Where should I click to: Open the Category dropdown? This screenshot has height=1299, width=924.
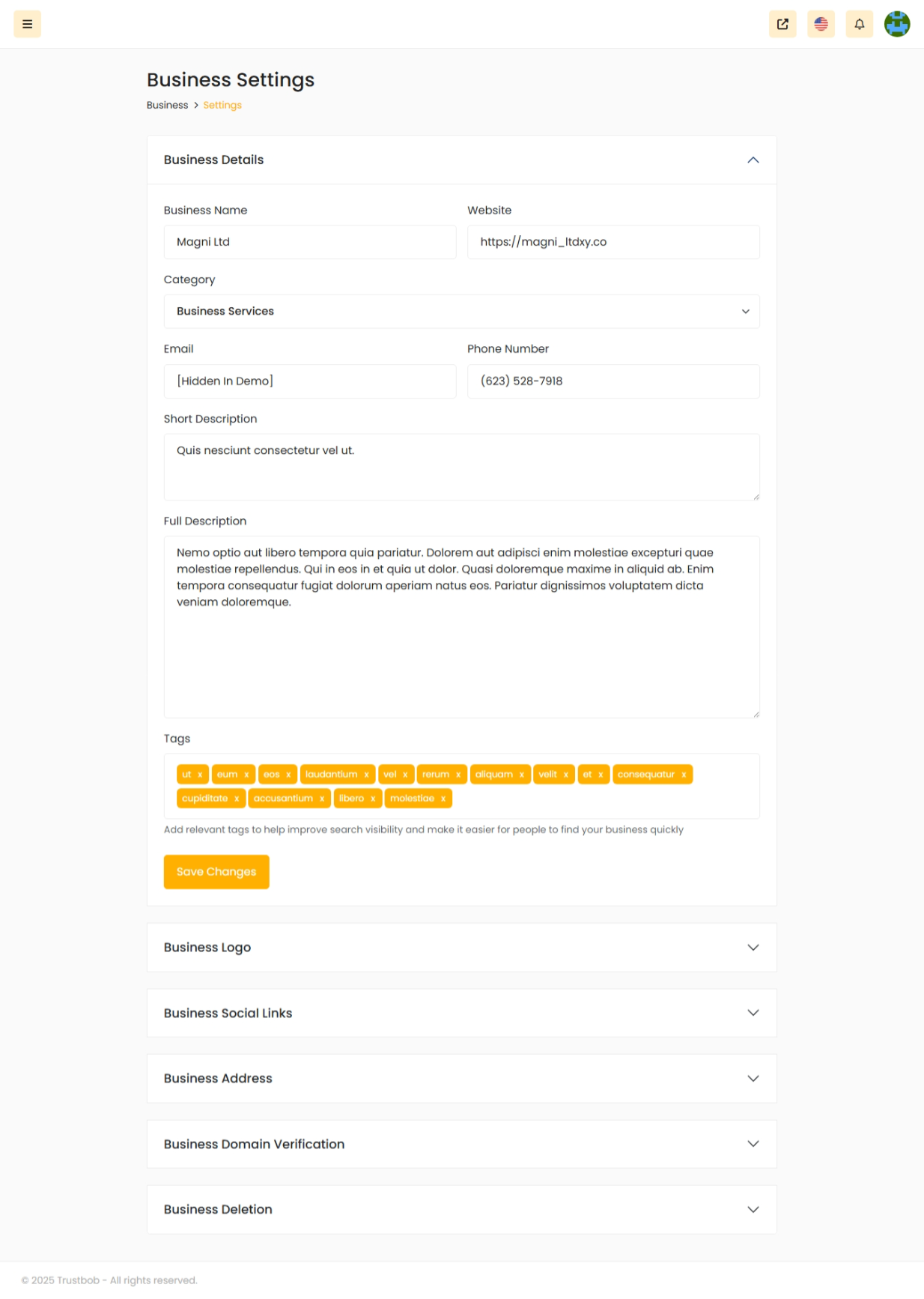coord(461,312)
